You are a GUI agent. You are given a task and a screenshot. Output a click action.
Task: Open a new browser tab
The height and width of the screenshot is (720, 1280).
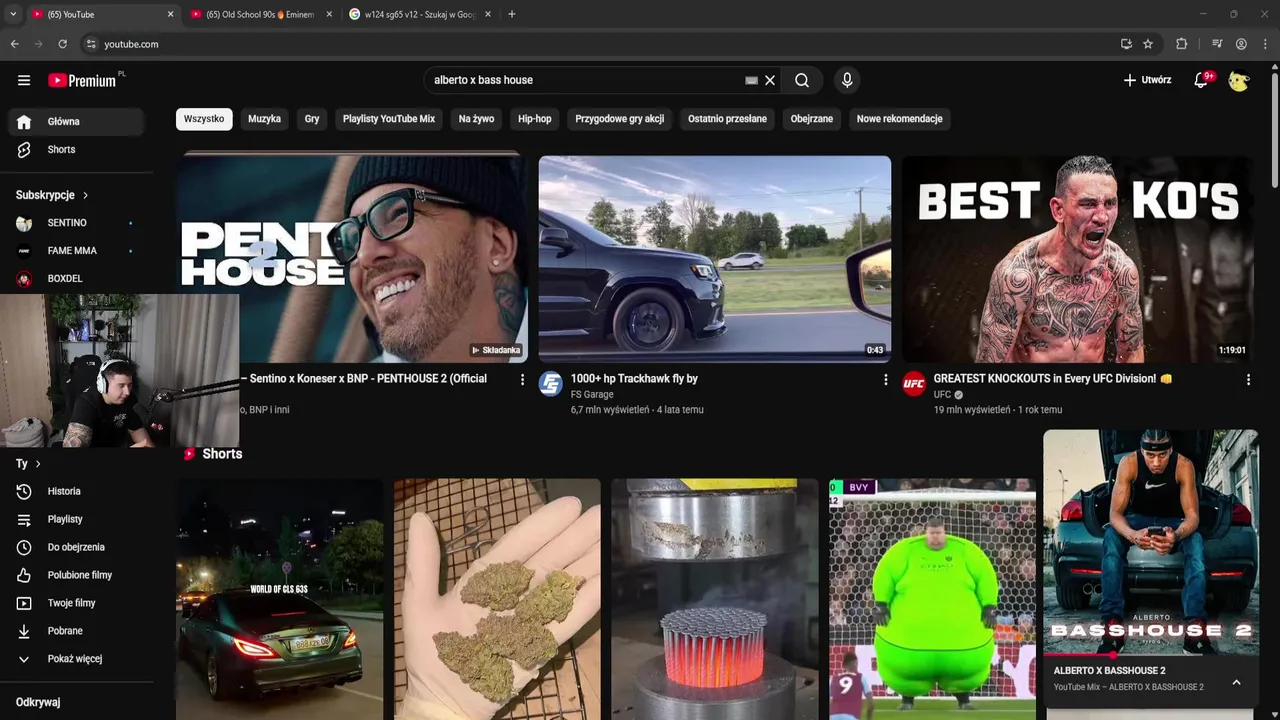pos(512,14)
